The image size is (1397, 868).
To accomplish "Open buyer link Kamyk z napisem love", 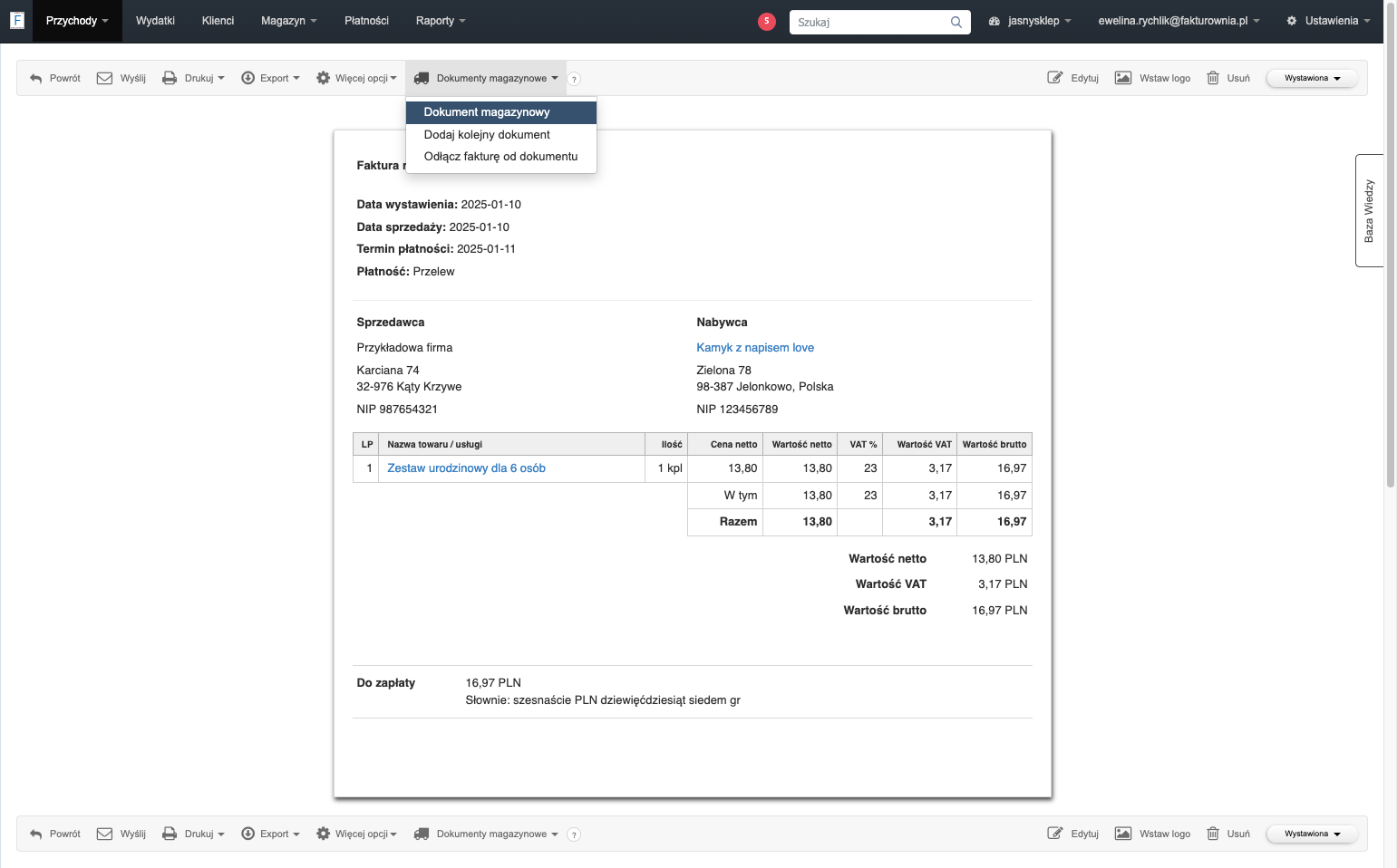I will (755, 348).
